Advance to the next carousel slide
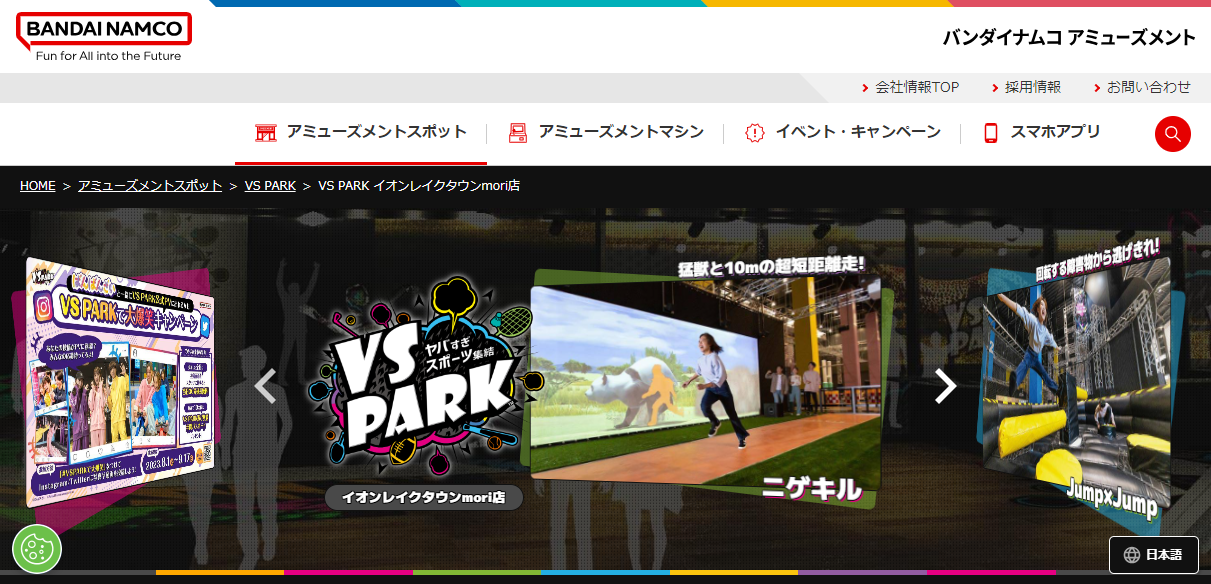 click(945, 385)
